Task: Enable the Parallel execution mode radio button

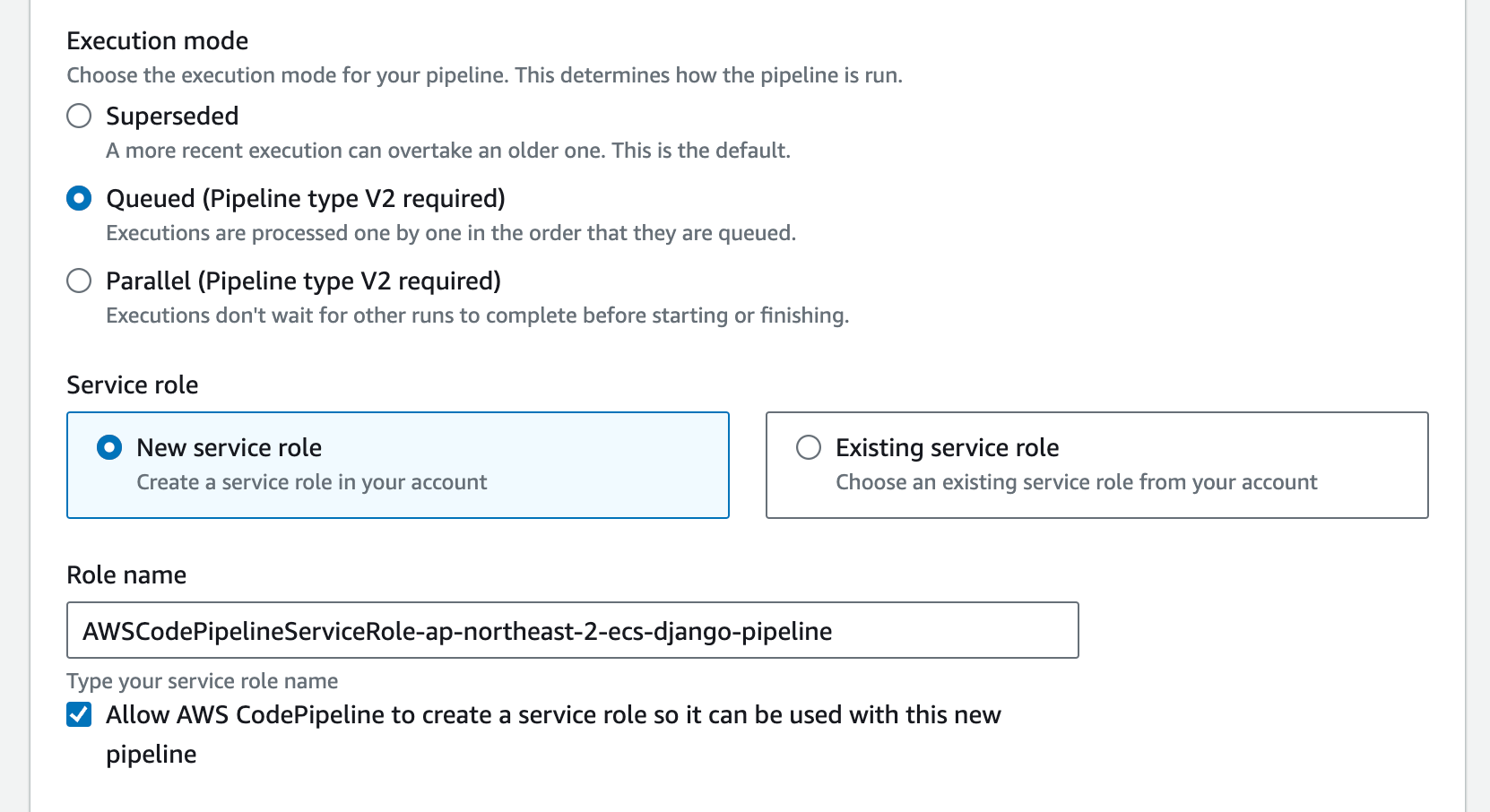Action: pos(79,281)
